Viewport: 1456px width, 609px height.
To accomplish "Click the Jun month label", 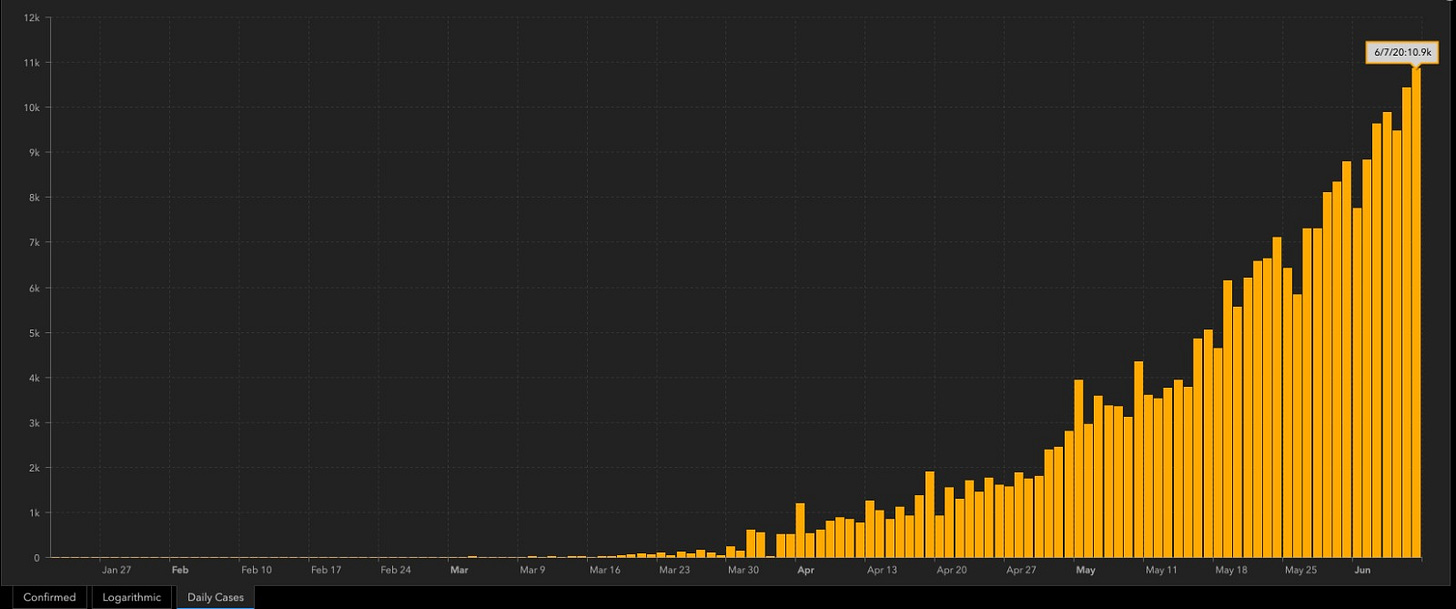I will [x=1363, y=570].
